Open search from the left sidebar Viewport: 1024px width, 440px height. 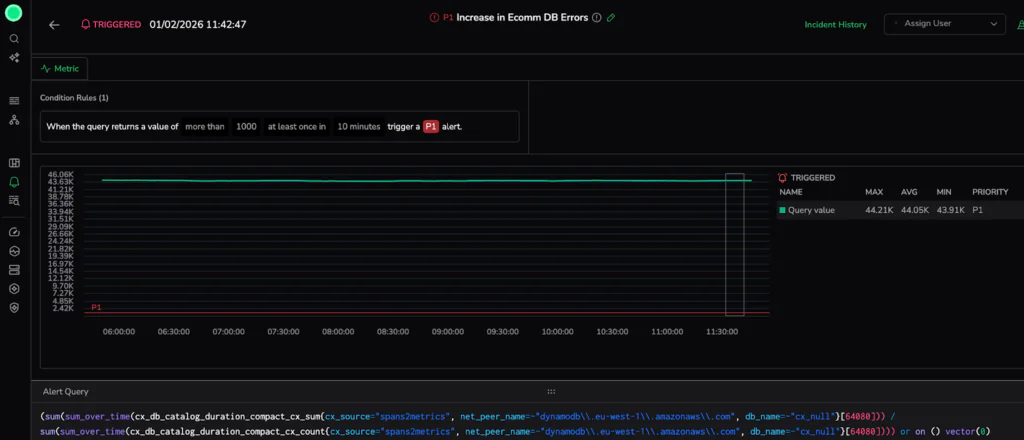14,39
